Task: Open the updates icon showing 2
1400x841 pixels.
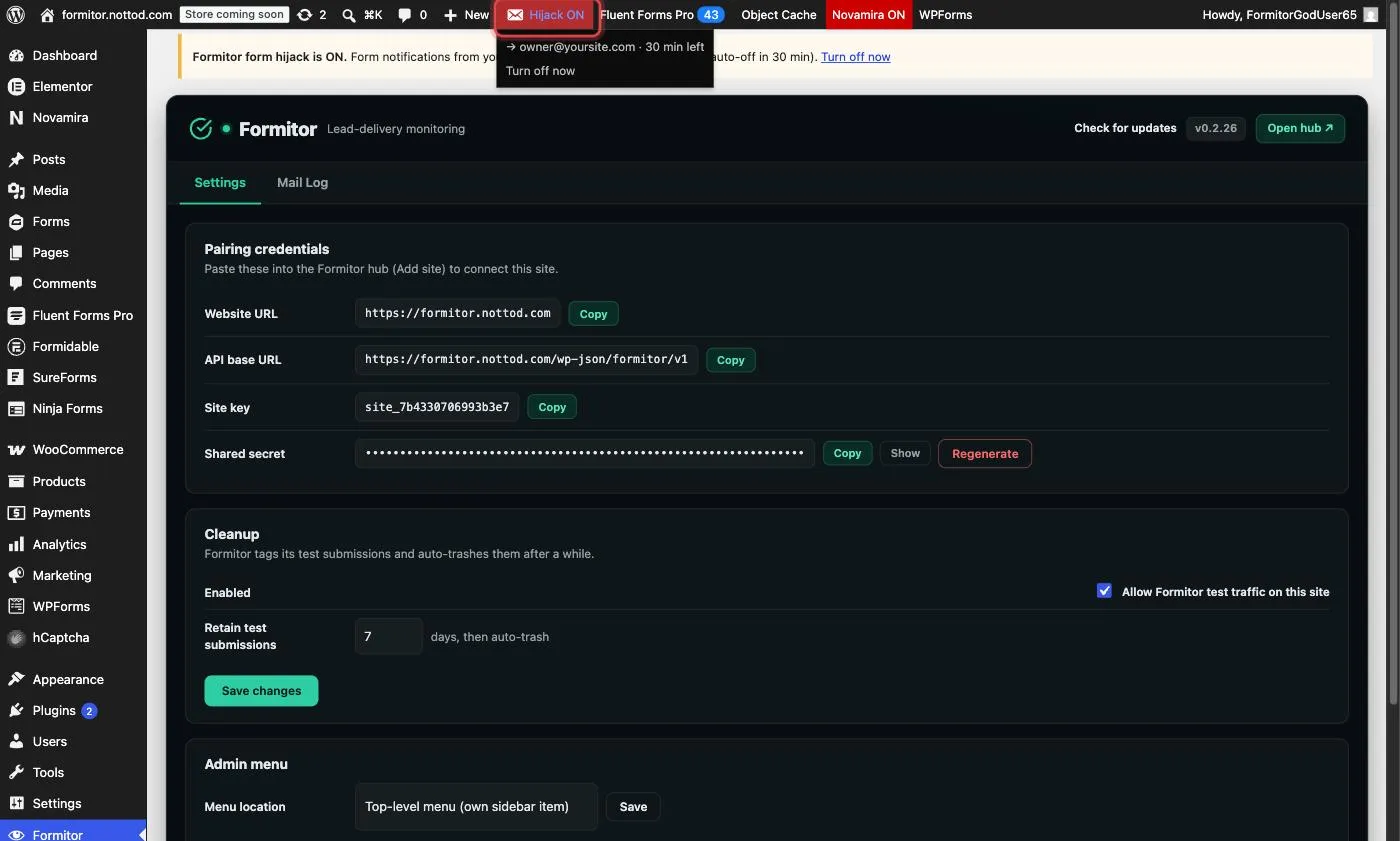Action: pos(304,15)
